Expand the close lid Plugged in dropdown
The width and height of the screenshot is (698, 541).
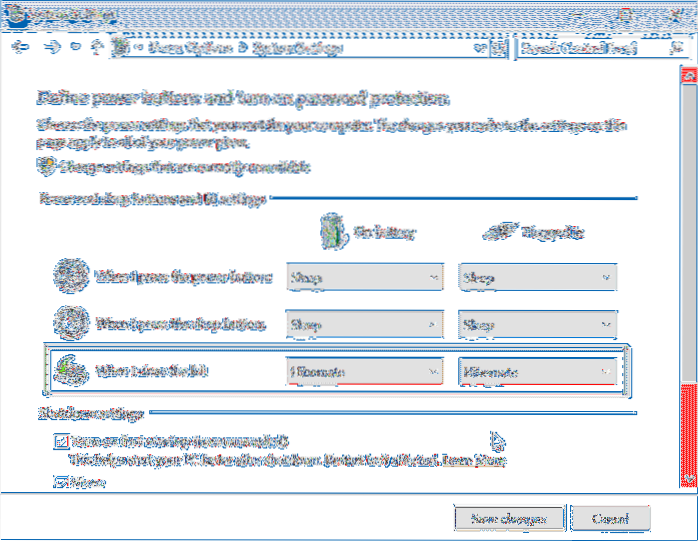(x=537, y=371)
